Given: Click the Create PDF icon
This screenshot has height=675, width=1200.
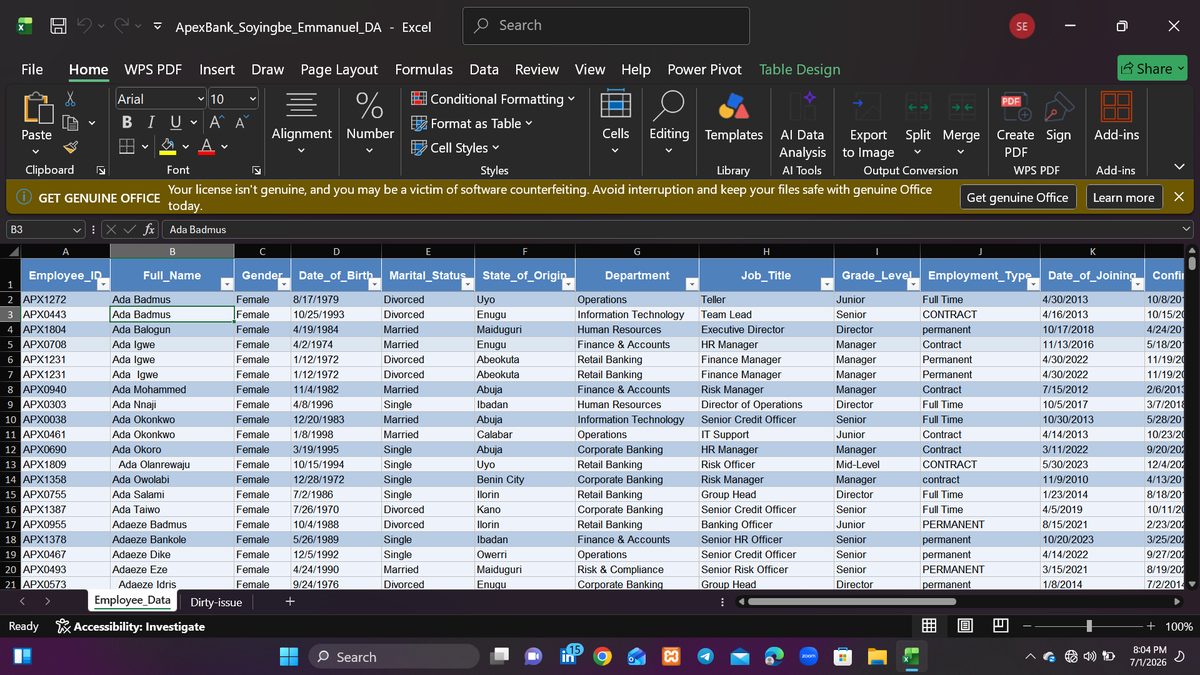Looking at the screenshot, I should (1015, 105).
